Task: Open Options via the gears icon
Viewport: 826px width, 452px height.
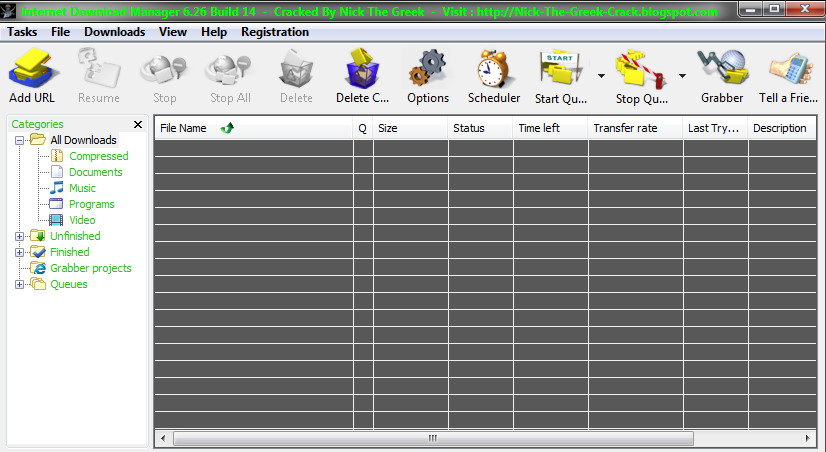Action: (x=428, y=68)
